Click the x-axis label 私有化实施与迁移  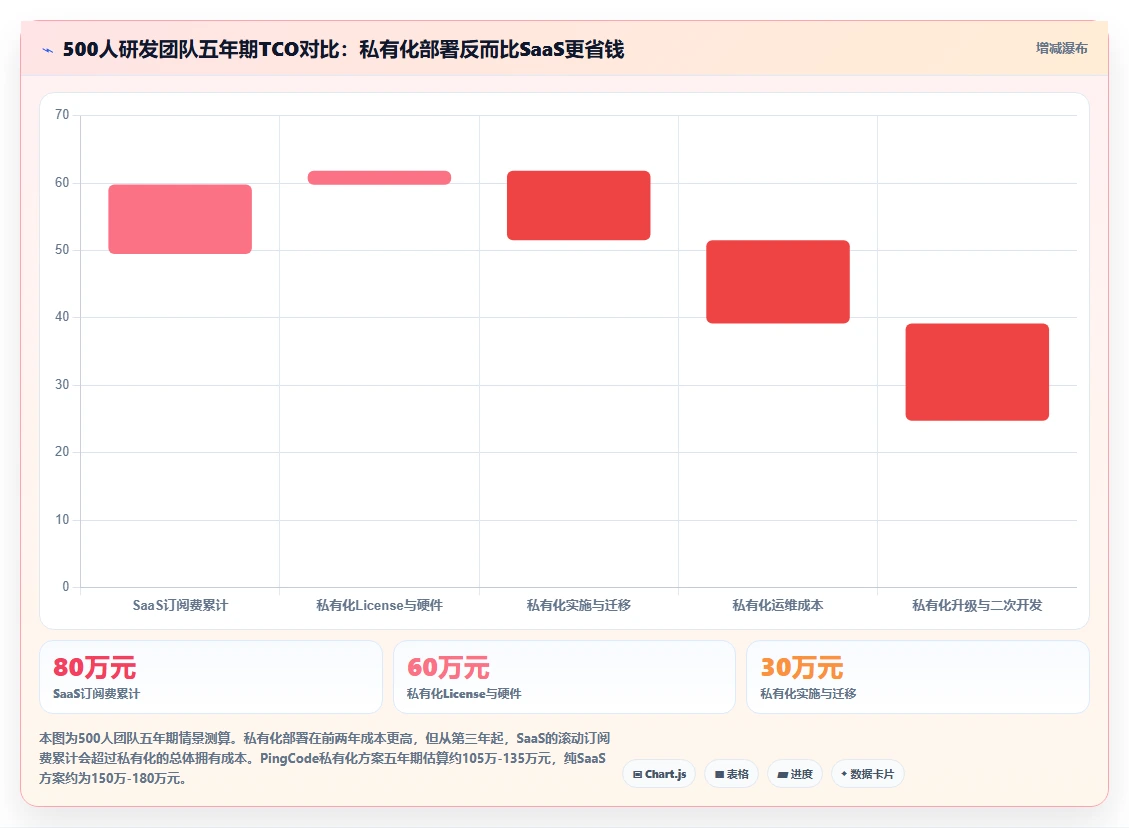[579, 606]
